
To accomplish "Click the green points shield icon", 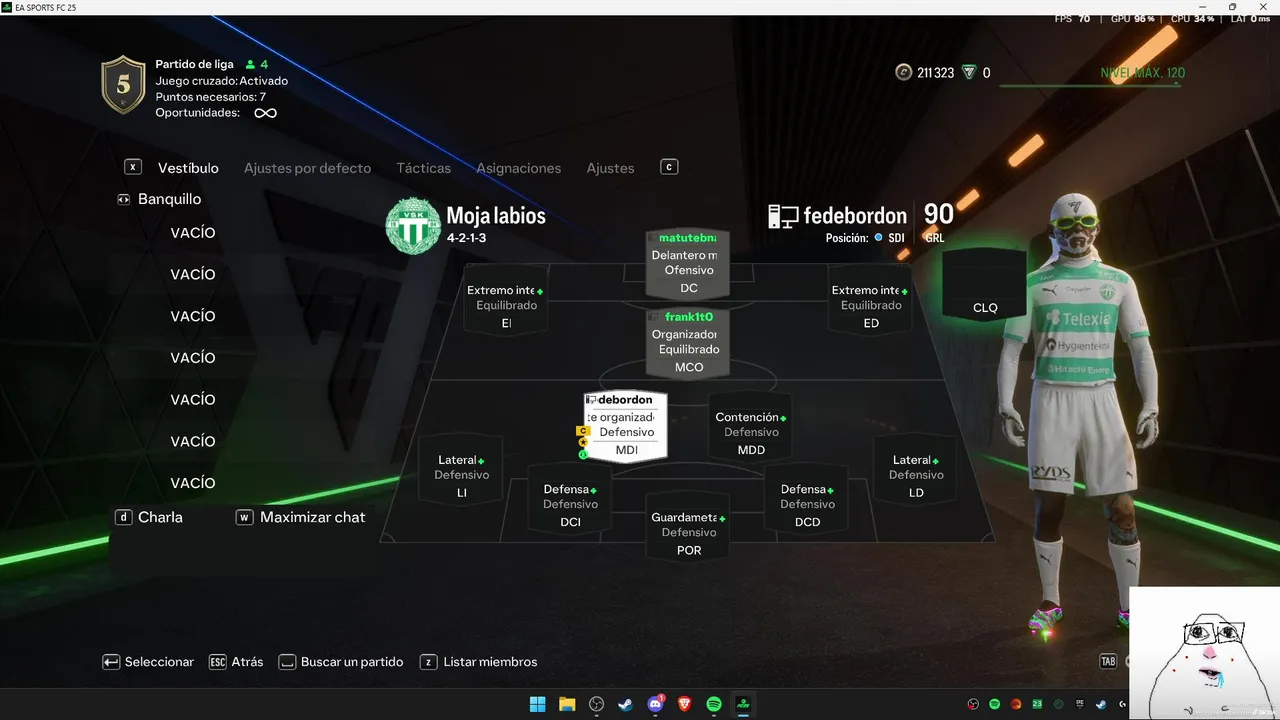I will tap(968, 72).
